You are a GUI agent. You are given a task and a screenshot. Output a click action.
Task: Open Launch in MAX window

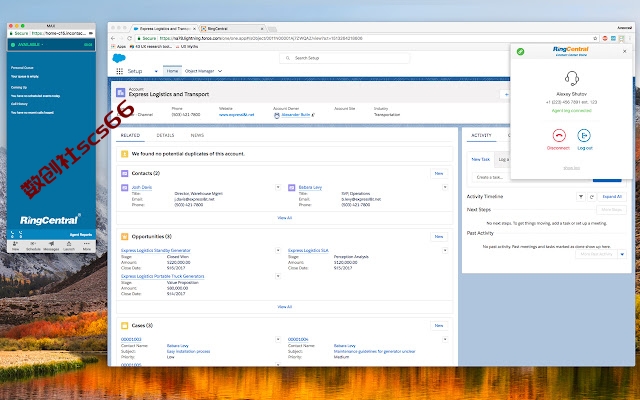pyautogui.click(x=69, y=246)
